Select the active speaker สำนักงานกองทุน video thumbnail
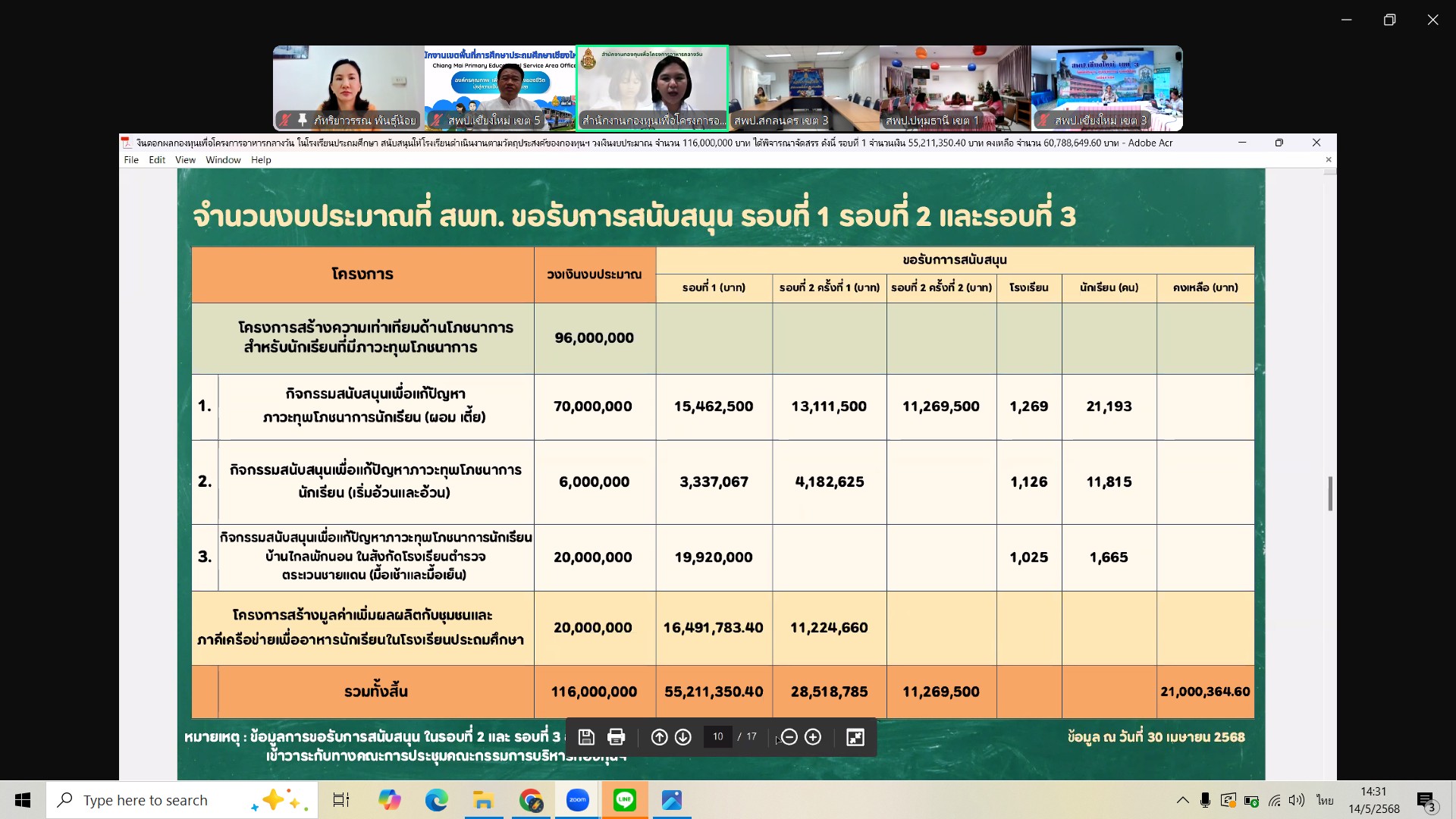The width and height of the screenshot is (1456, 819). 652,88
